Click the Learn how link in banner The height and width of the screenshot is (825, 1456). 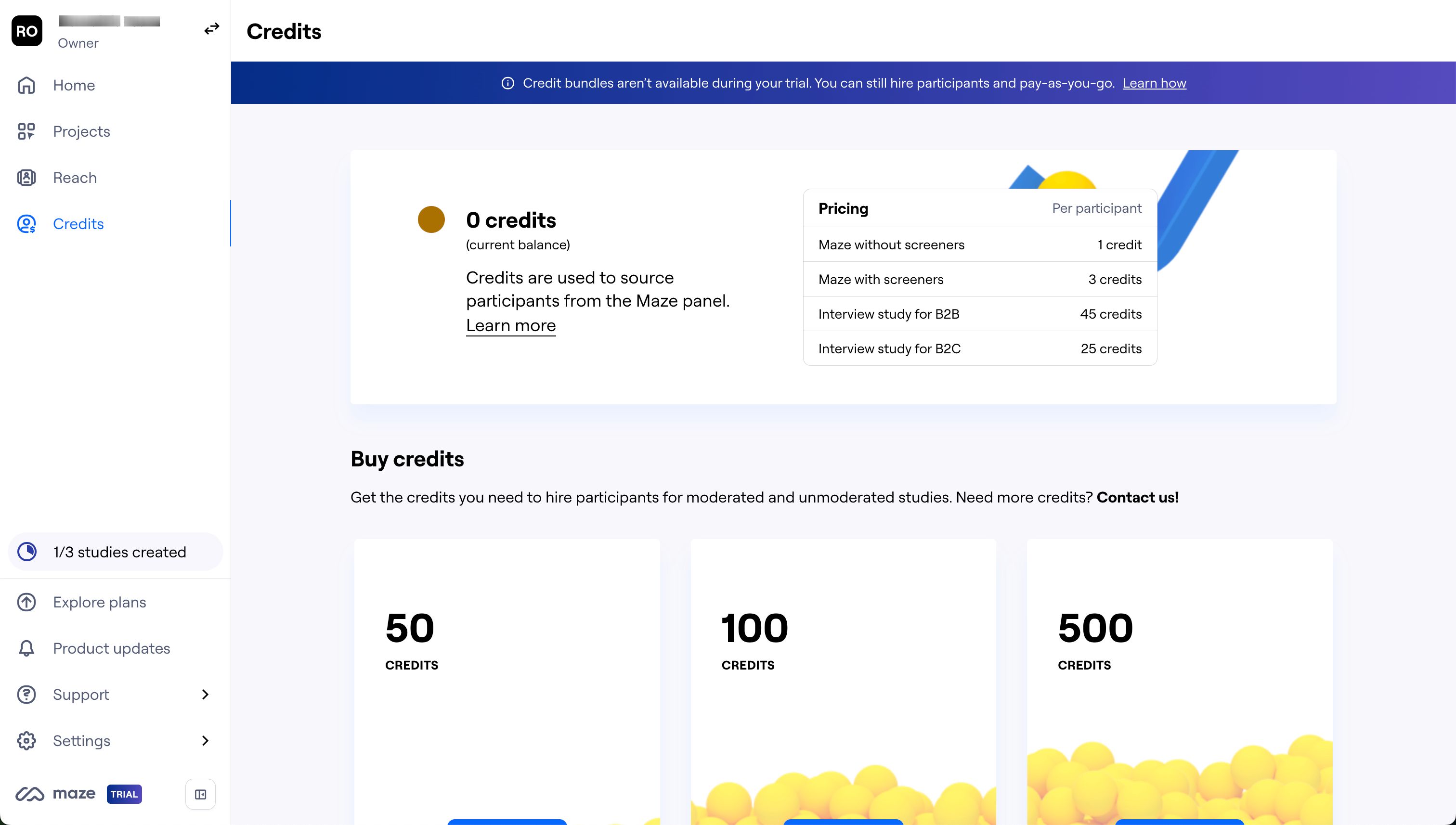pos(1154,83)
